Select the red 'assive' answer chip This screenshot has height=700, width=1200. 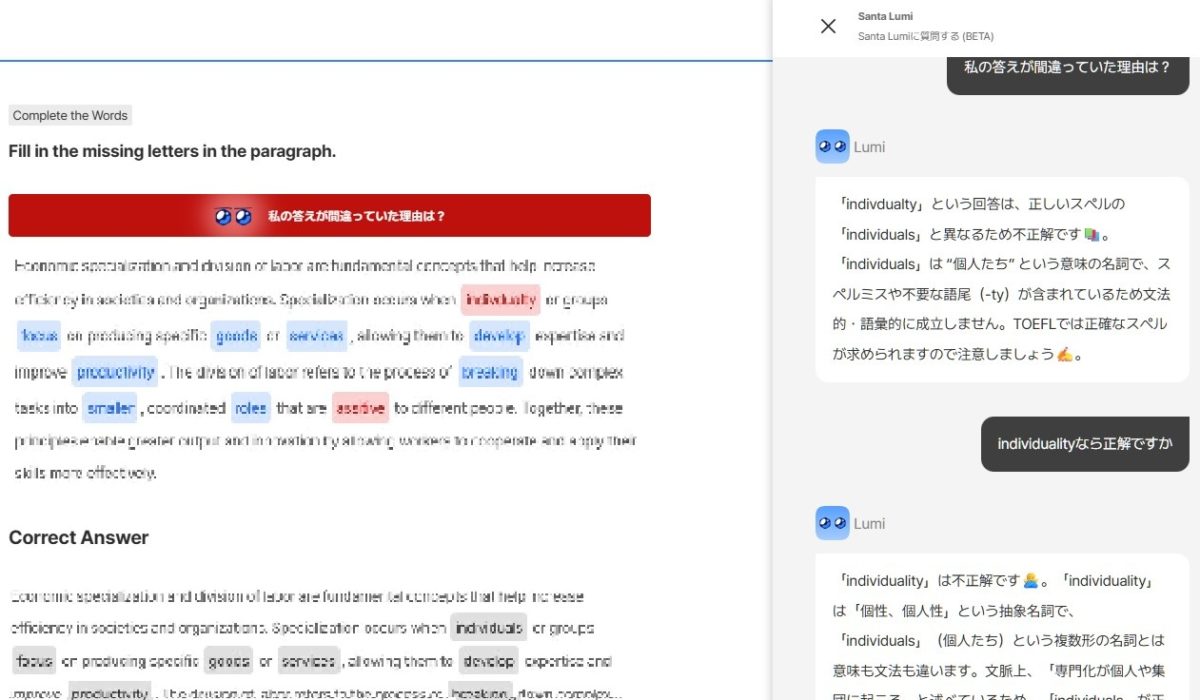(358, 408)
